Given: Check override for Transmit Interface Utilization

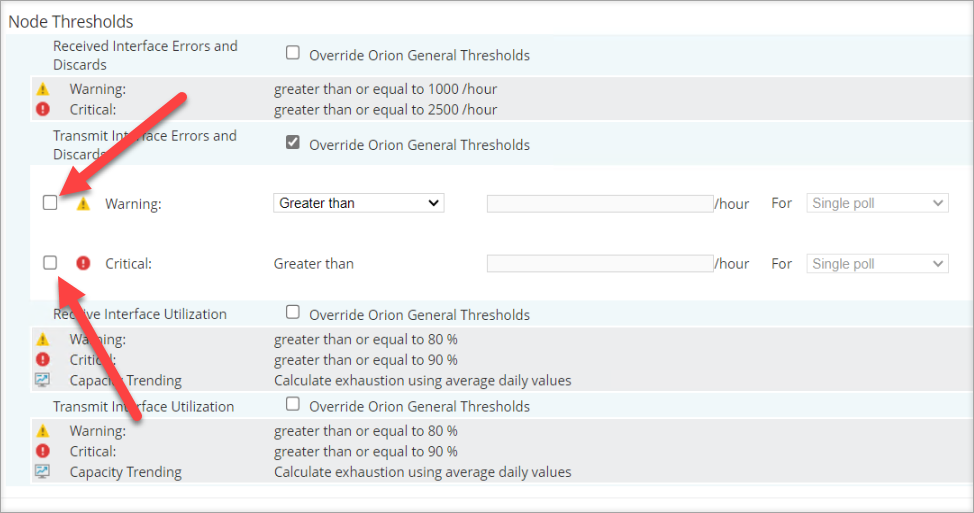Looking at the screenshot, I should [293, 405].
